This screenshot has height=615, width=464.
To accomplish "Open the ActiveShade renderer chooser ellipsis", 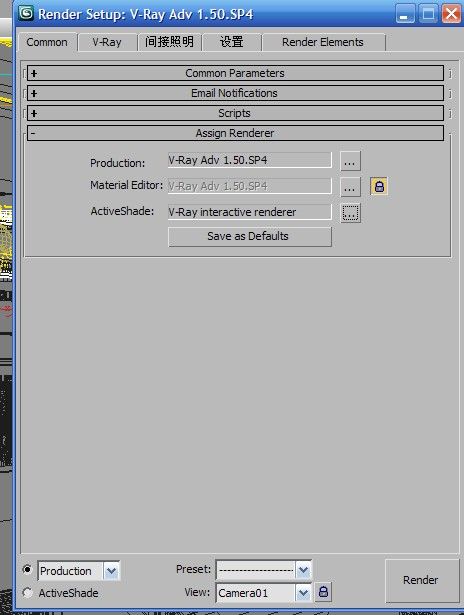I will 350,213.
